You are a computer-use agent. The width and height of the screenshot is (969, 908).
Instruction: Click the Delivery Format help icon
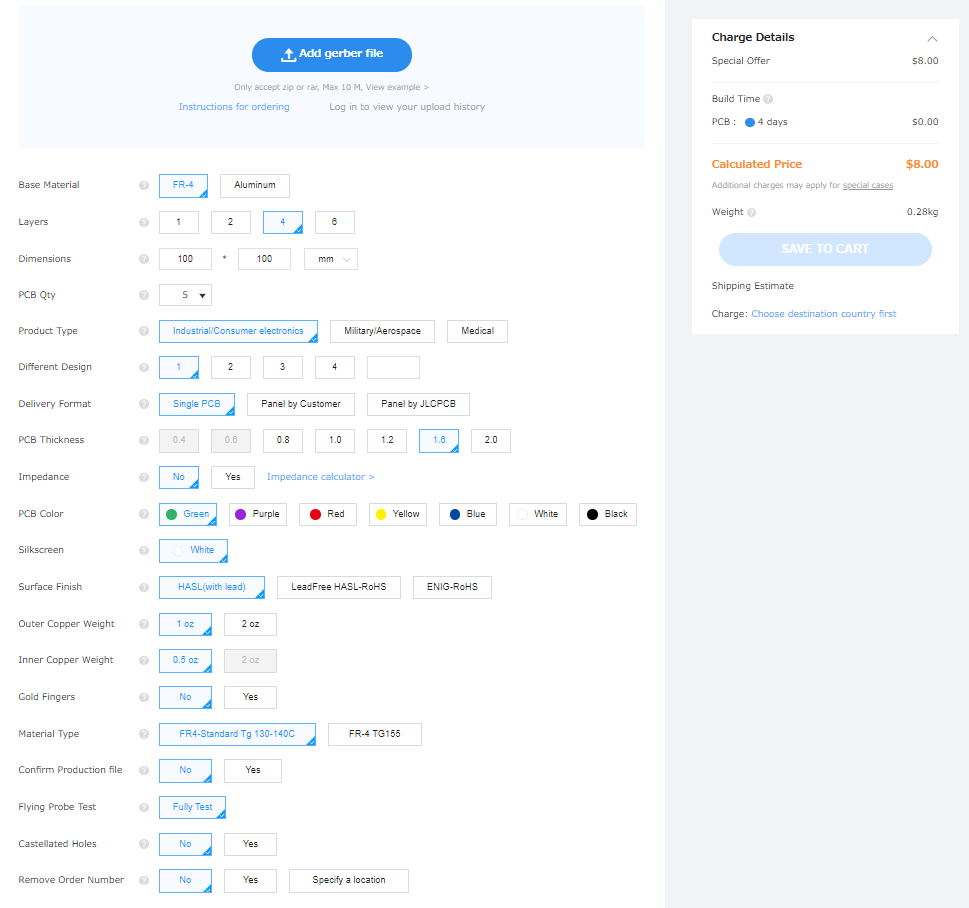[144, 404]
